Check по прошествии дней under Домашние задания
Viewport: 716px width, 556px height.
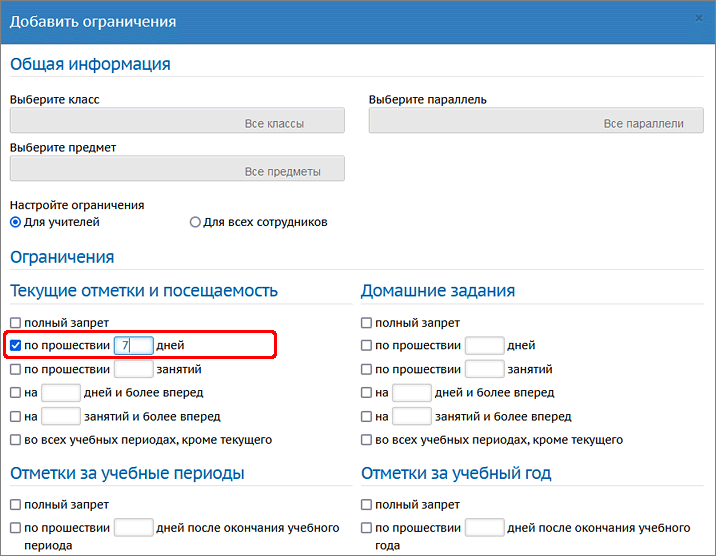[367, 346]
